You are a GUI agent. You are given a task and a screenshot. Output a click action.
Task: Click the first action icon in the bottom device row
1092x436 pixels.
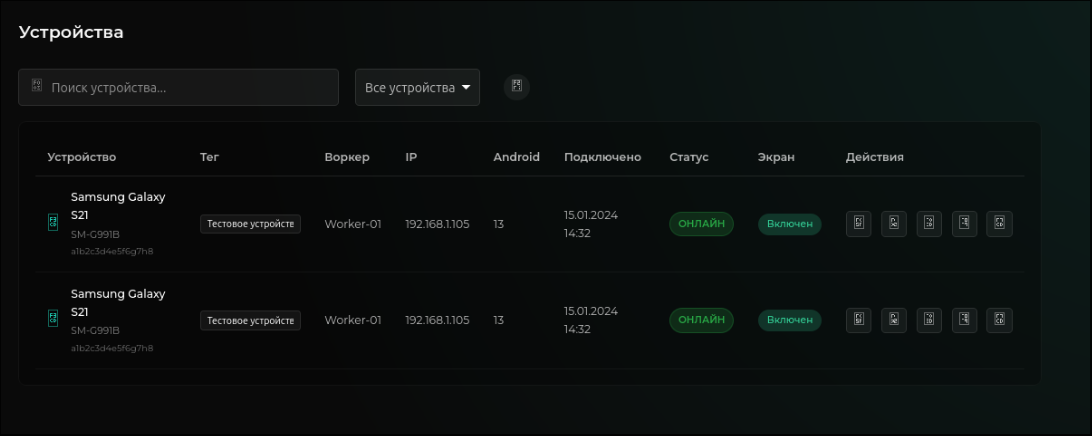[858, 320]
